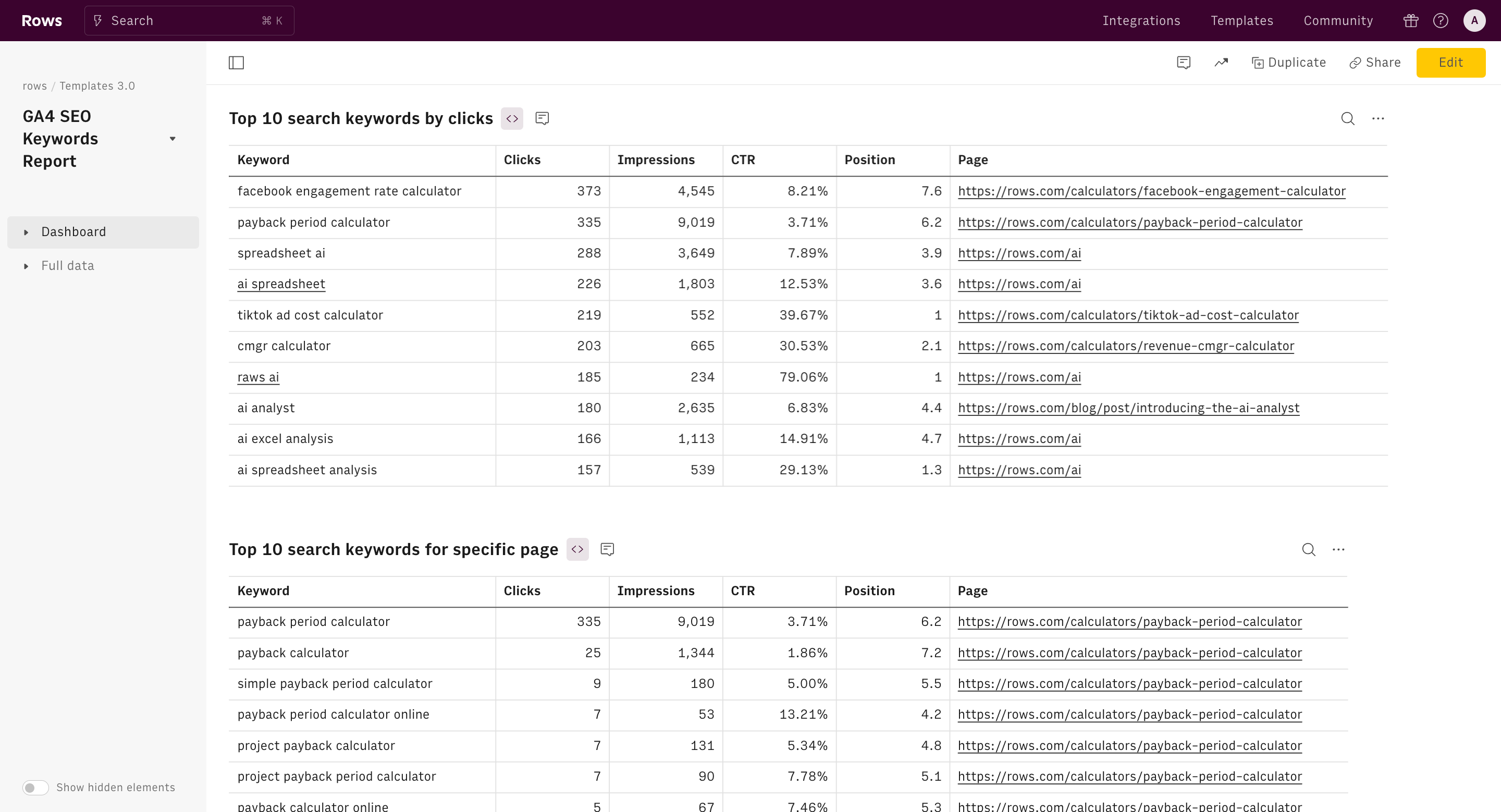This screenshot has width=1501, height=812.
Task: Enable Show hidden elements
Action: tap(35, 787)
